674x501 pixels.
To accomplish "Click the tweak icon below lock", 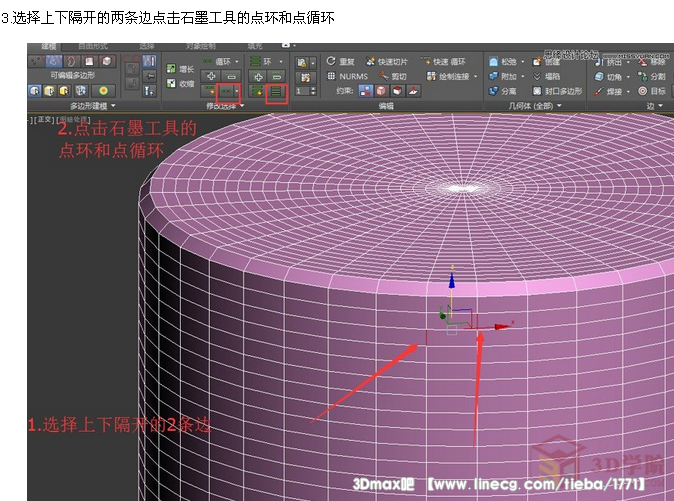I will point(305,77).
